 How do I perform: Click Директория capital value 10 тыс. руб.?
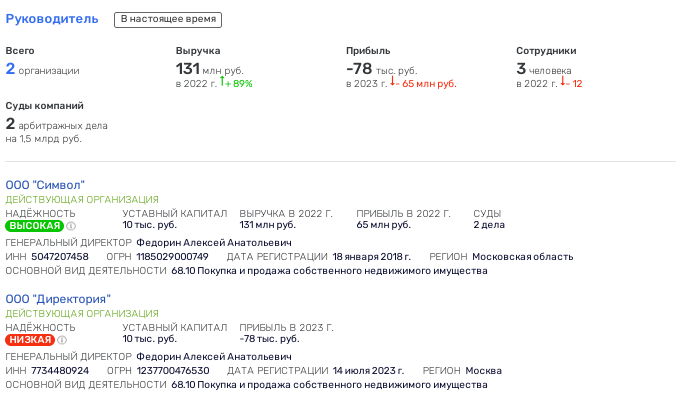[x=150, y=339]
